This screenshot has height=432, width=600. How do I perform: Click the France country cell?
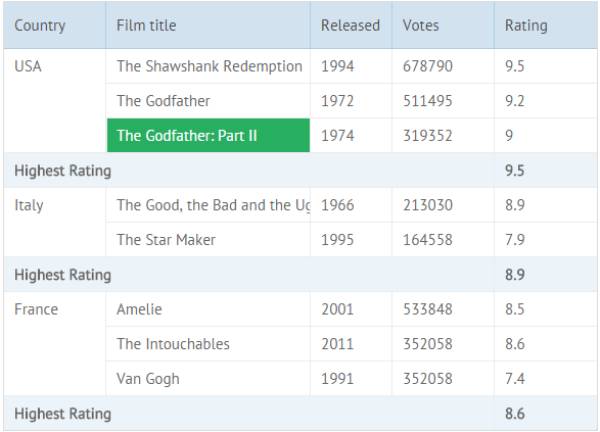pos(54,344)
